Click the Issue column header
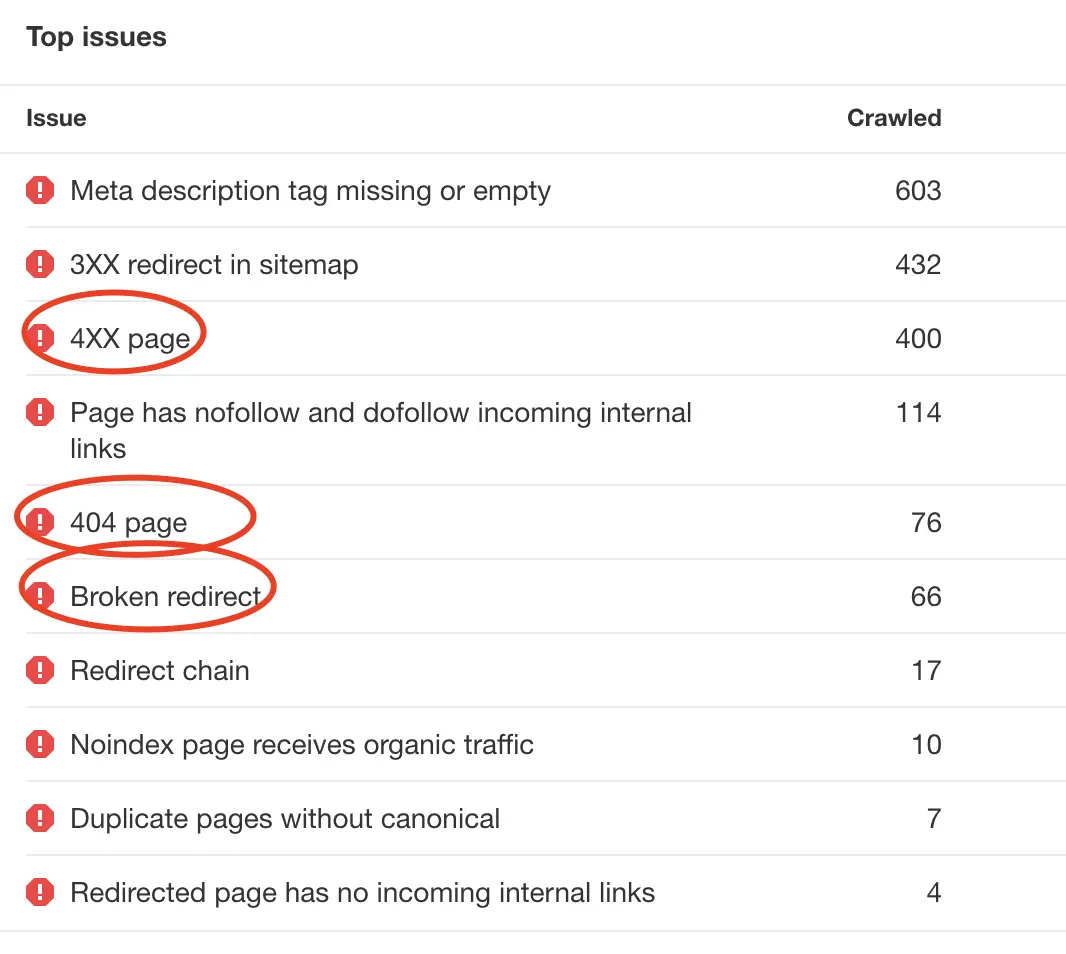 click(x=56, y=118)
